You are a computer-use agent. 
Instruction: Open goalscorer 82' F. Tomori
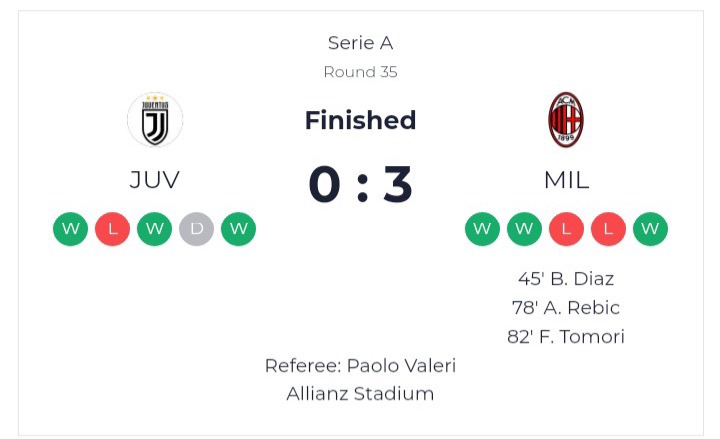tap(566, 337)
